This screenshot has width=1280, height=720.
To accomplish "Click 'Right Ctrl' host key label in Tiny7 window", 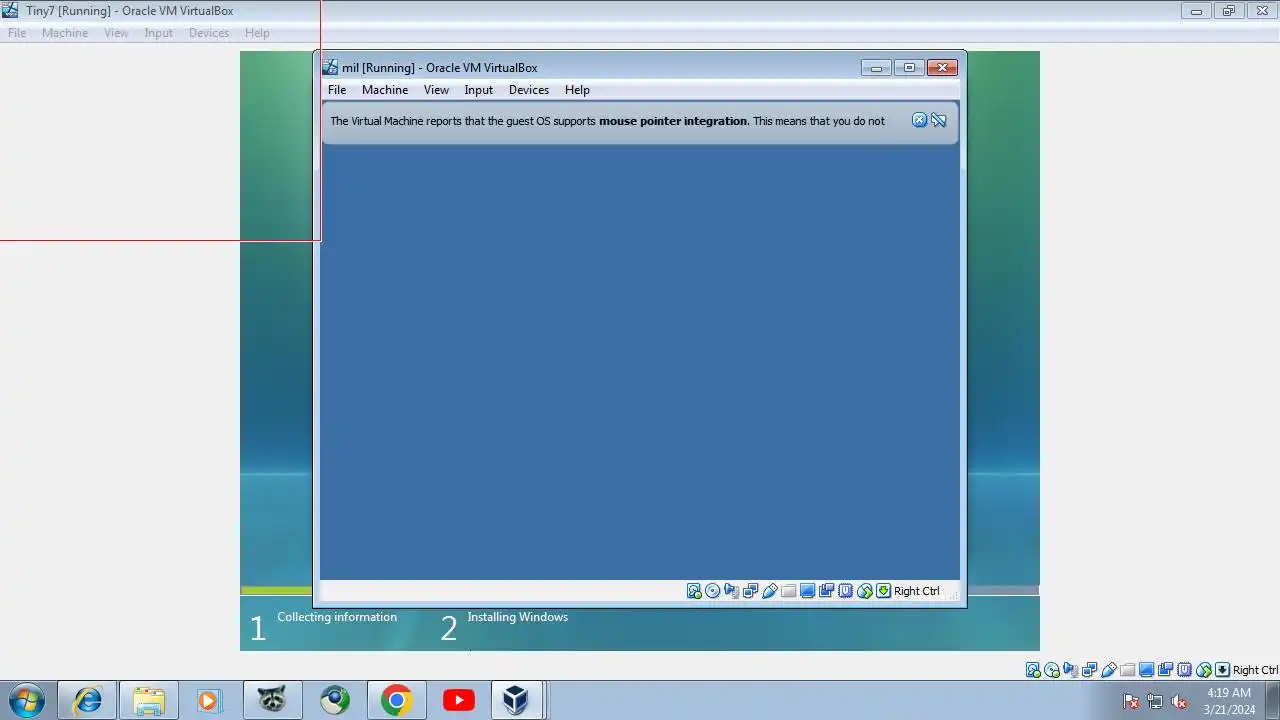I will point(1255,670).
